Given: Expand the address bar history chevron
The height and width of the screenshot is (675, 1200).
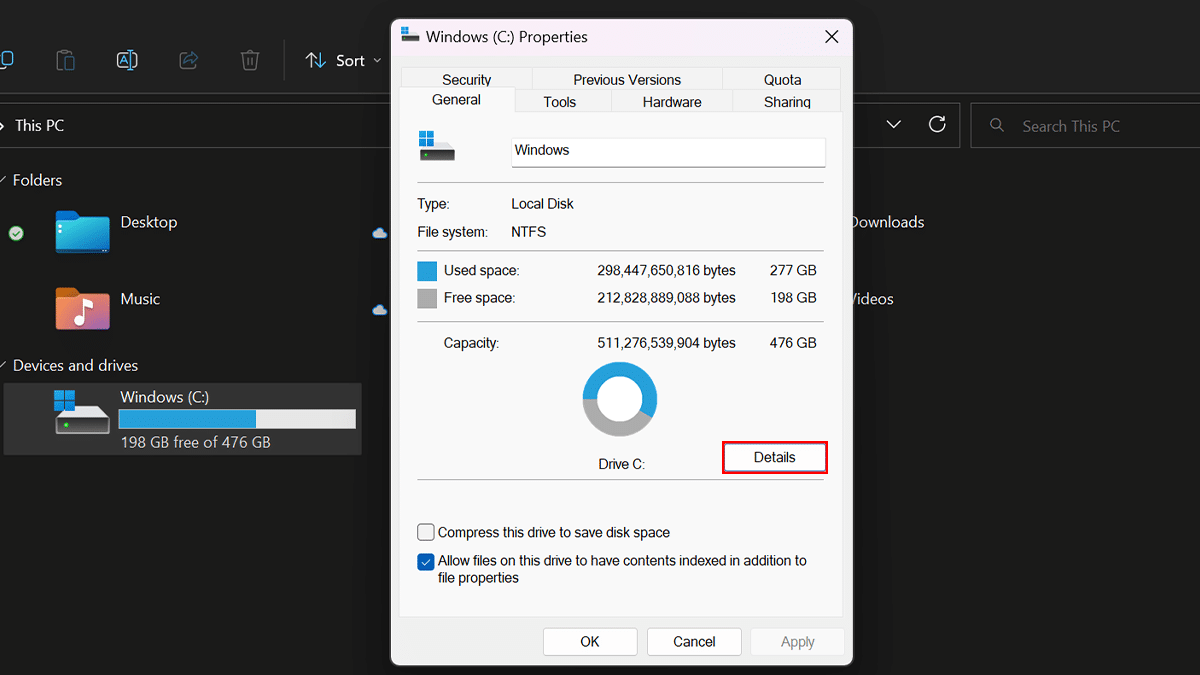Looking at the screenshot, I should pyautogui.click(x=894, y=125).
